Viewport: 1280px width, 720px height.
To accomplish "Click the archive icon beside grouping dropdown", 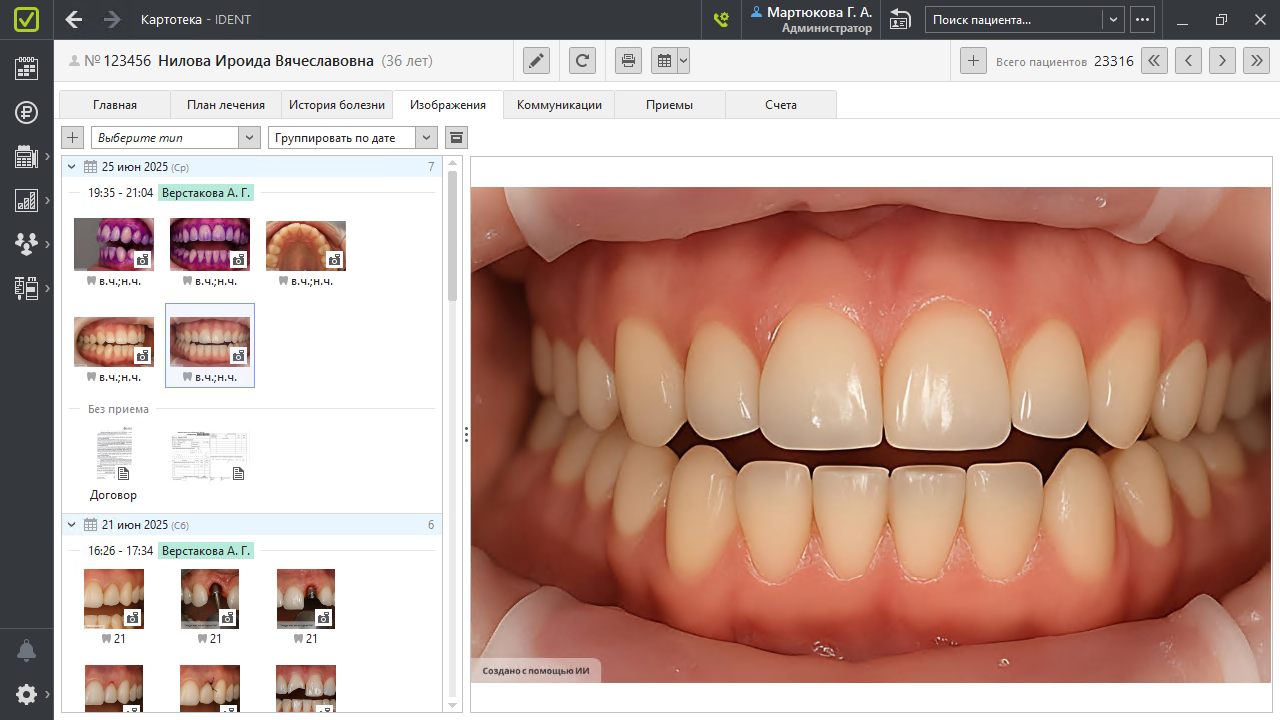I will (455, 138).
